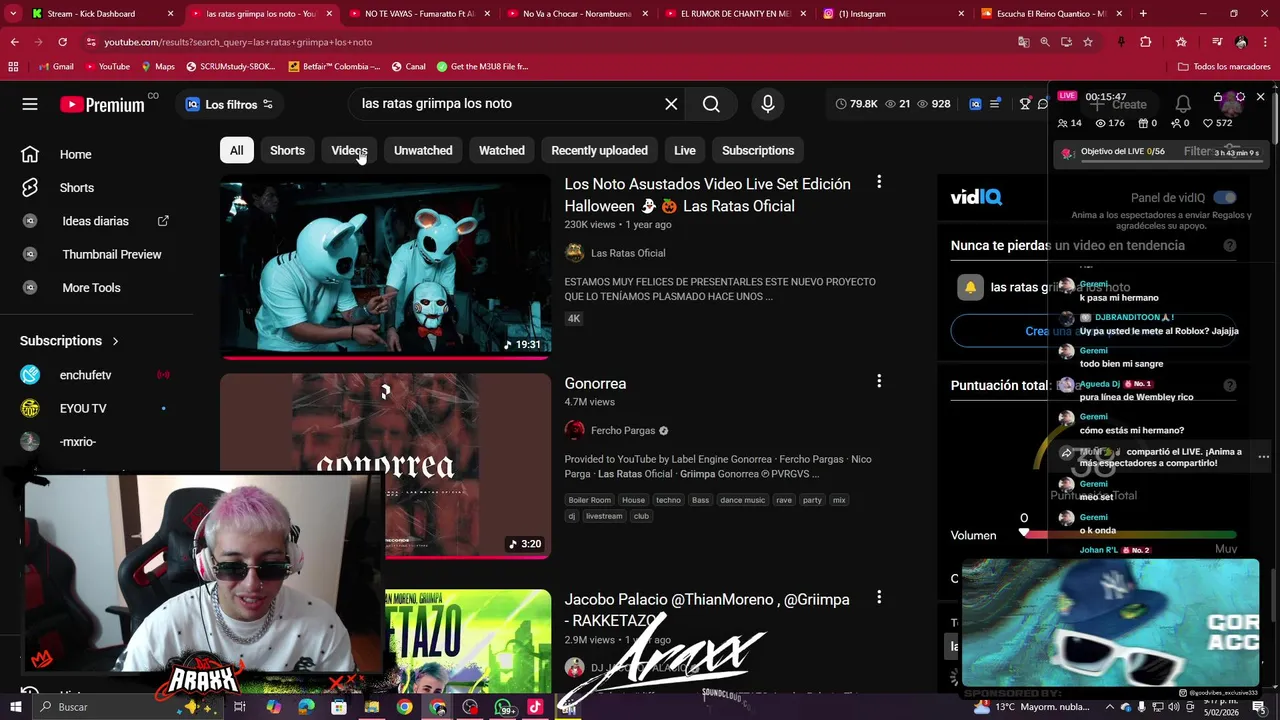This screenshot has width=1280, height=720.
Task: Select the livestream tag under Gonorrea
Action: pyautogui.click(x=604, y=516)
